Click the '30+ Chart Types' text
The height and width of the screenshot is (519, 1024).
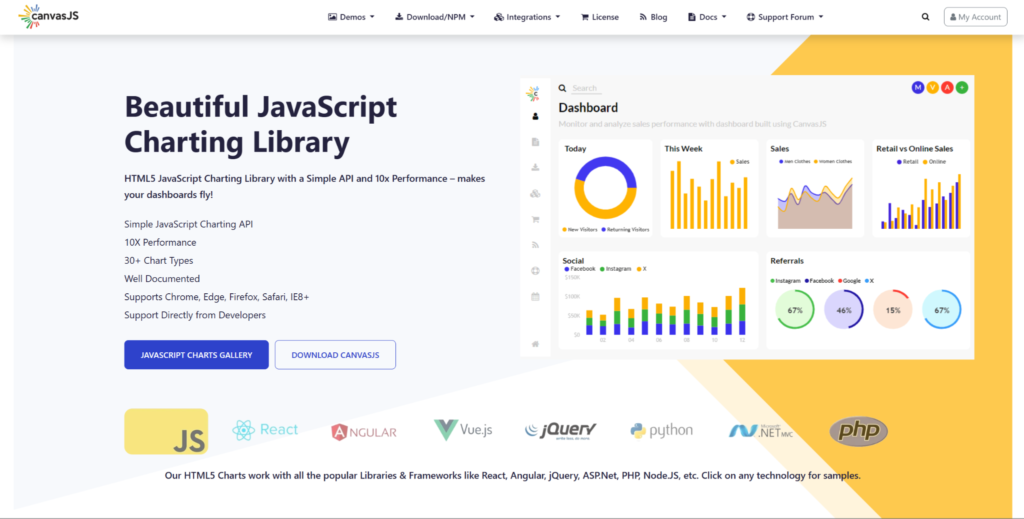pyautogui.click(x=159, y=260)
